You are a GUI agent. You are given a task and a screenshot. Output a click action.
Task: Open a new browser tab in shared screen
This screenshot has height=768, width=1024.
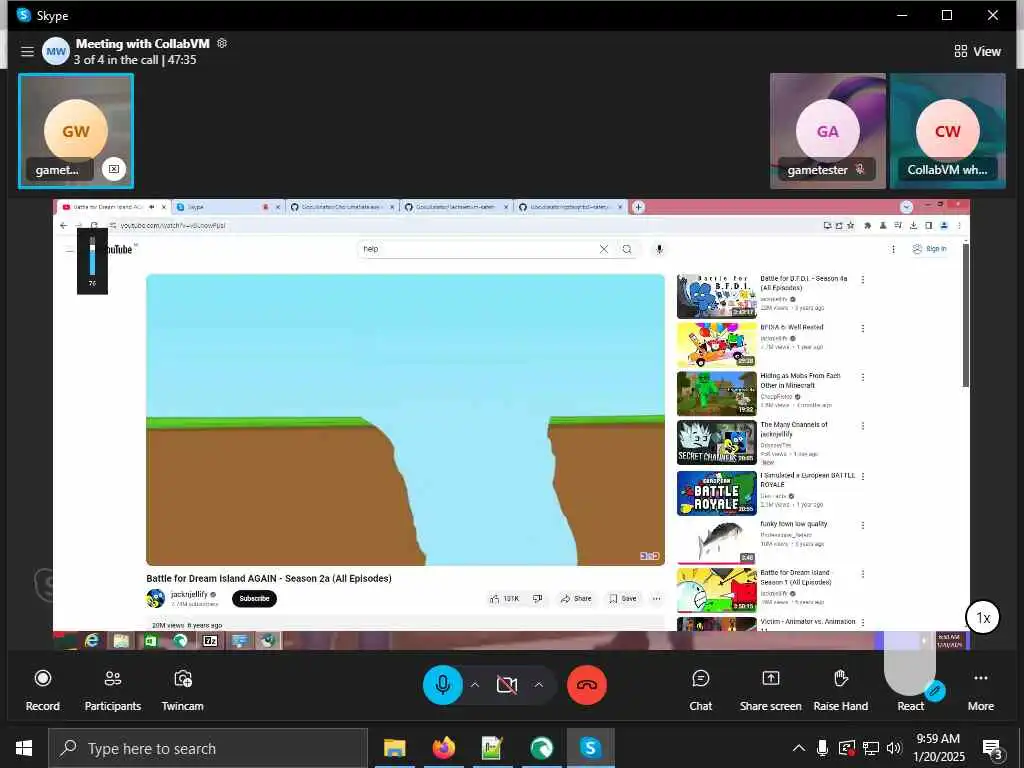pos(638,206)
